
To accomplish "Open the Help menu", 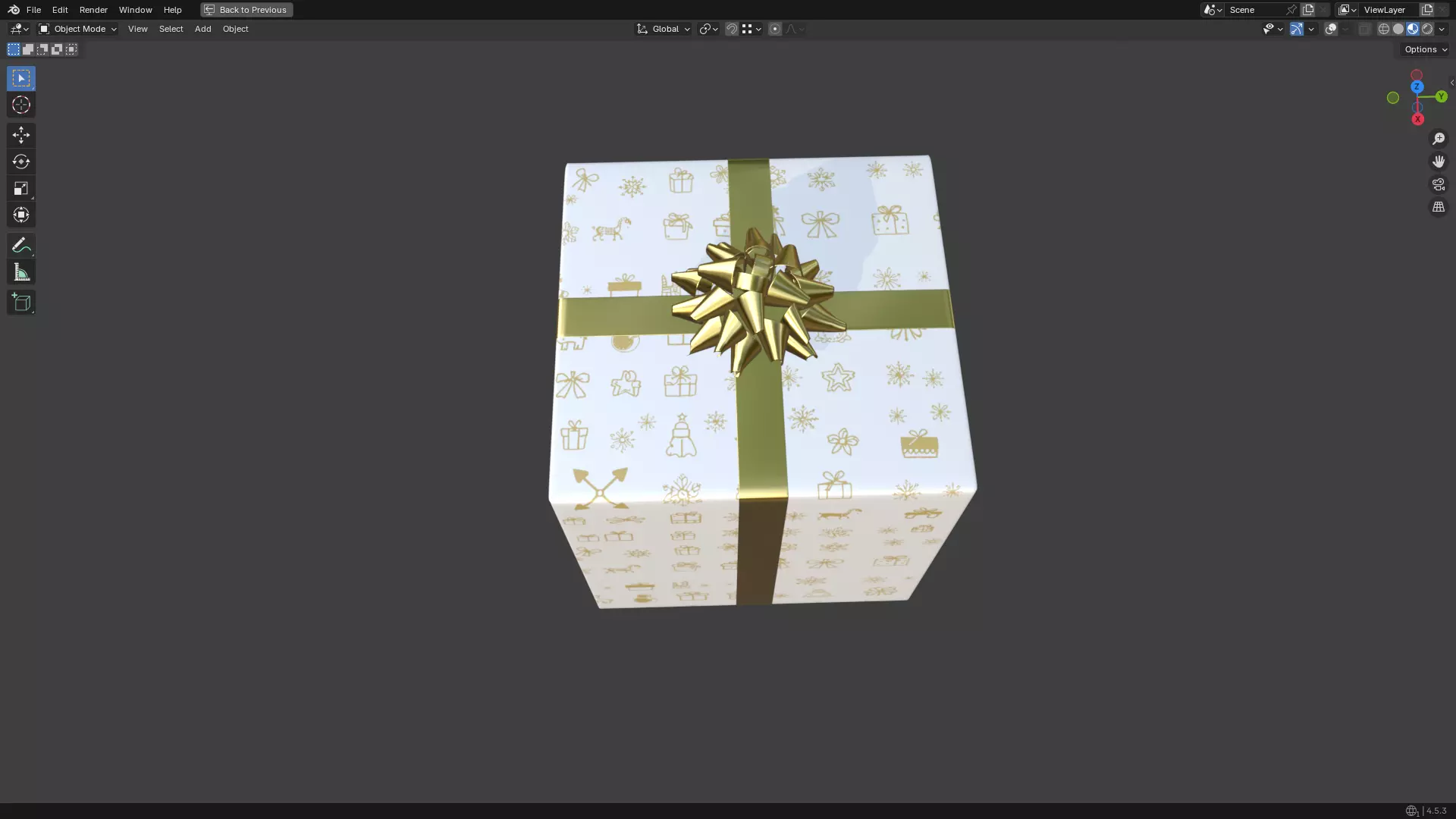I will pos(172,10).
